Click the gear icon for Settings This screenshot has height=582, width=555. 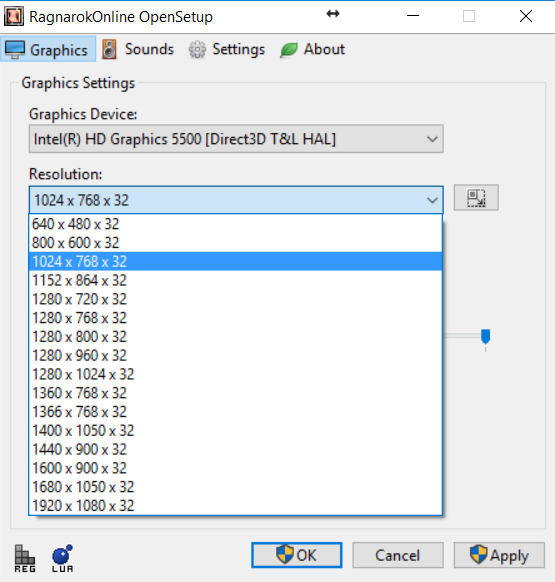(197, 49)
